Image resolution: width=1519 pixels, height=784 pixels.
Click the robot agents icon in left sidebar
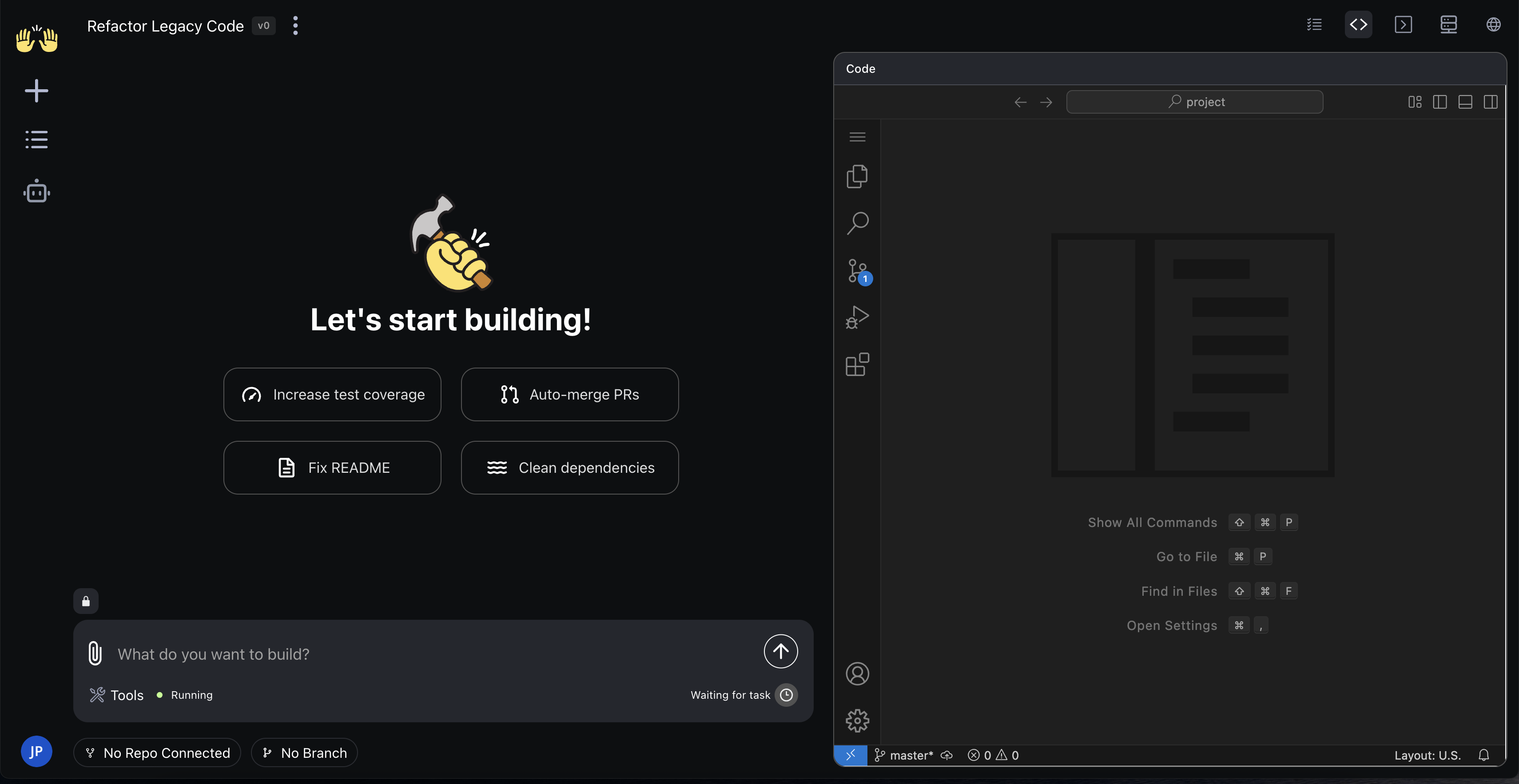[x=36, y=192]
